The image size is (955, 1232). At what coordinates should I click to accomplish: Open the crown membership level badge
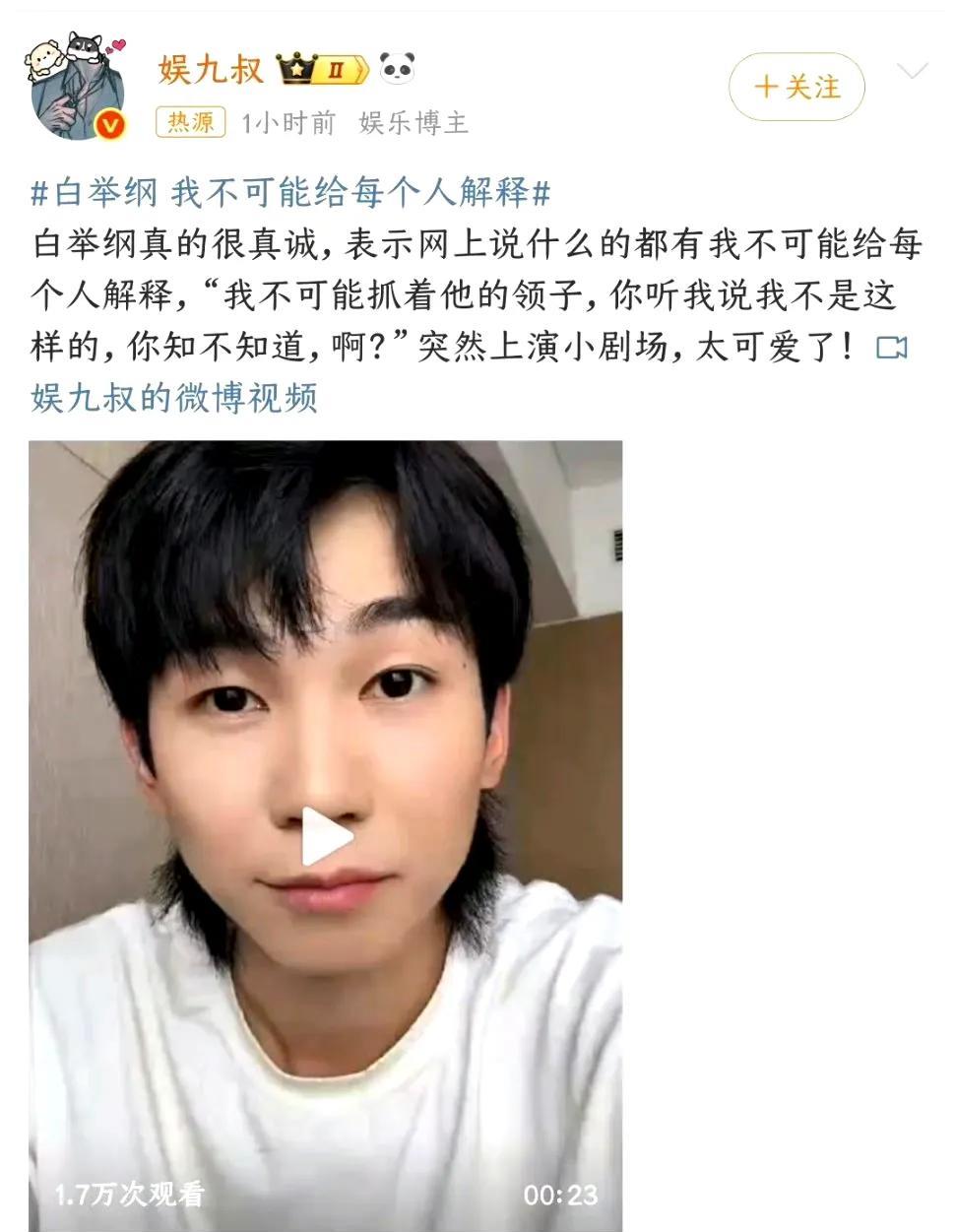click(x=323, y=69)
